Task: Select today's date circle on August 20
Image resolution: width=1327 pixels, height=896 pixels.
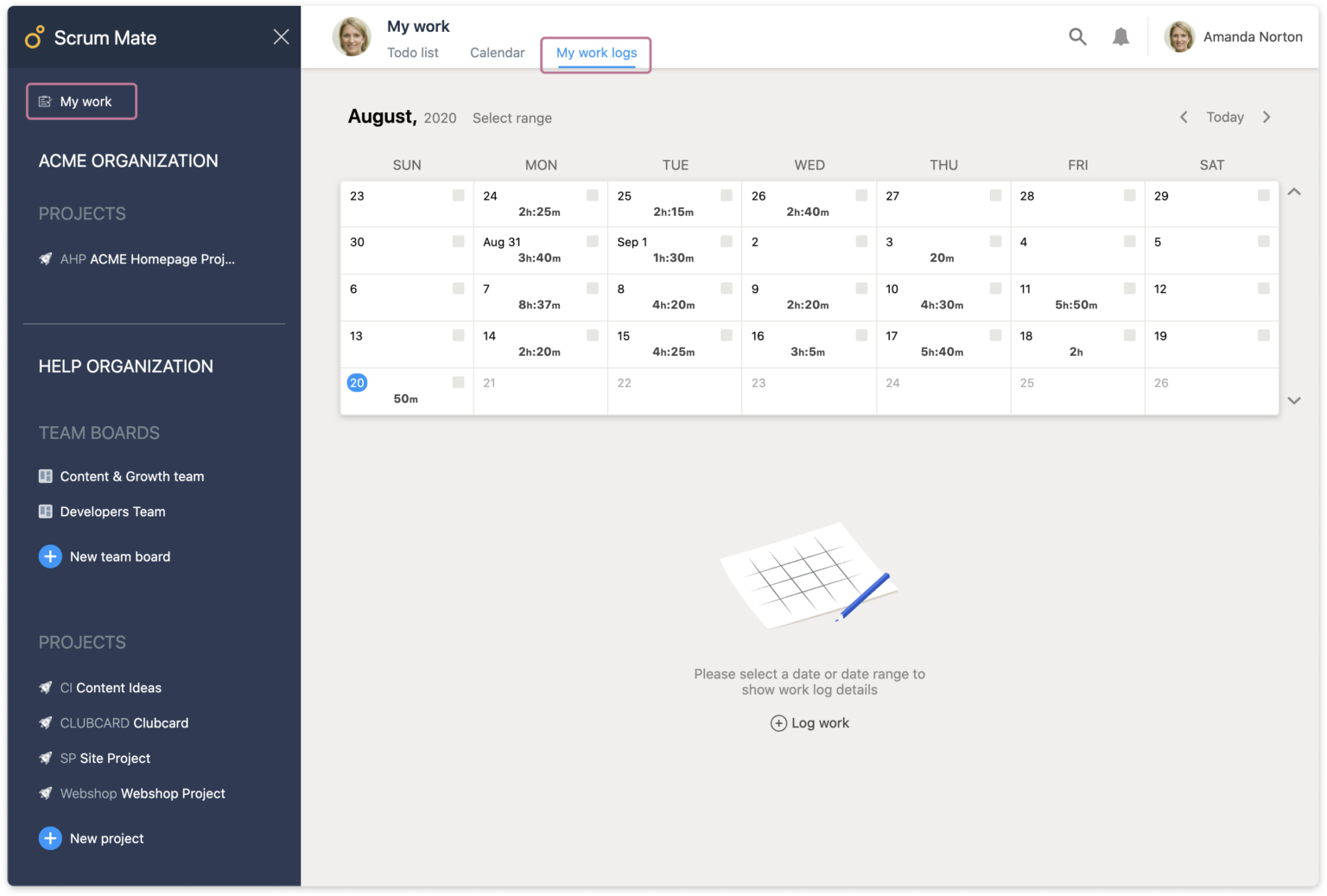Action: pos(357,382)
